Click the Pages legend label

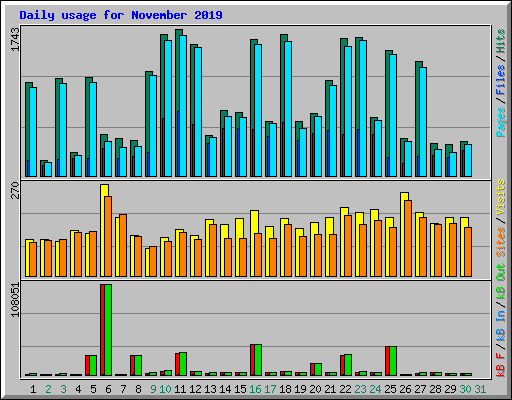(x=501, y=122)
